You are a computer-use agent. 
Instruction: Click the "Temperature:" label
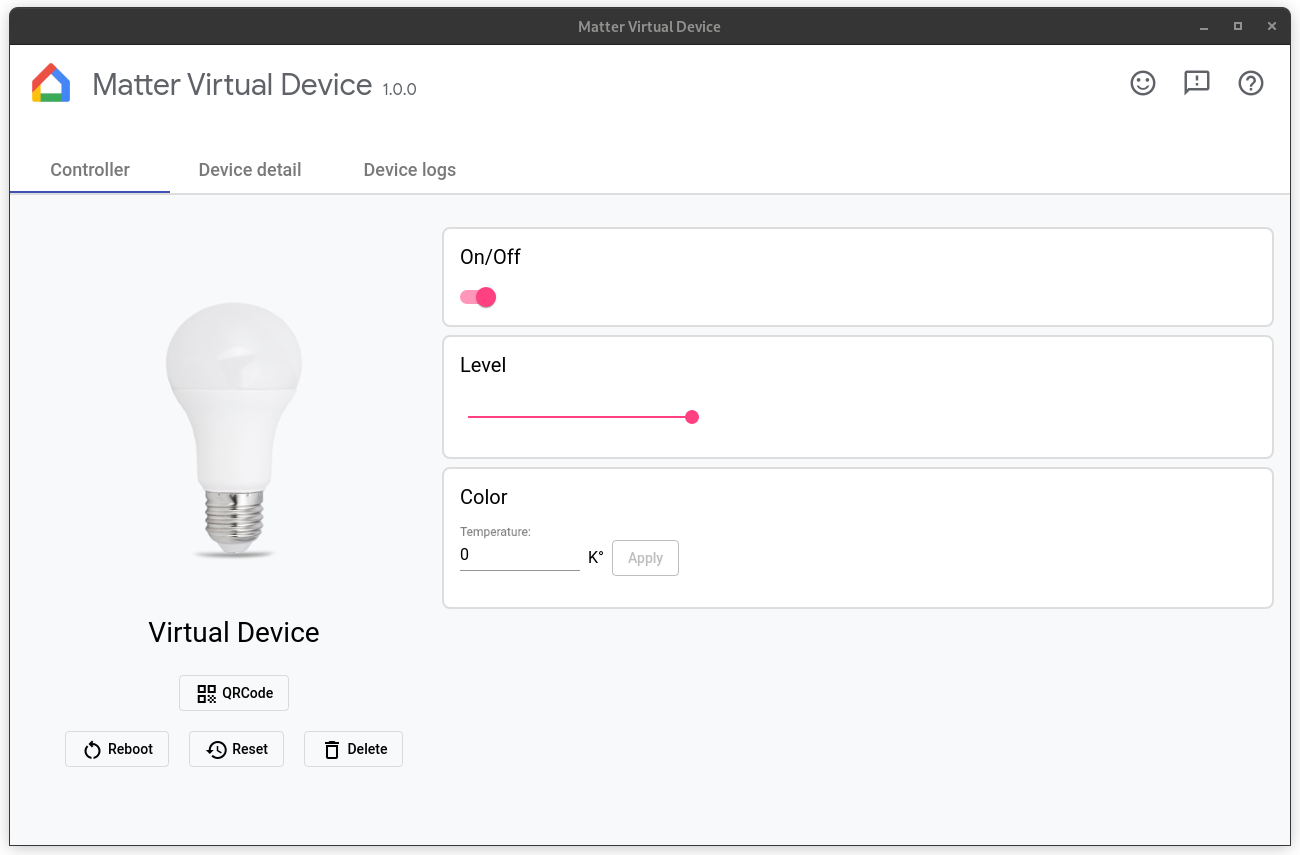tap(495, 532)
